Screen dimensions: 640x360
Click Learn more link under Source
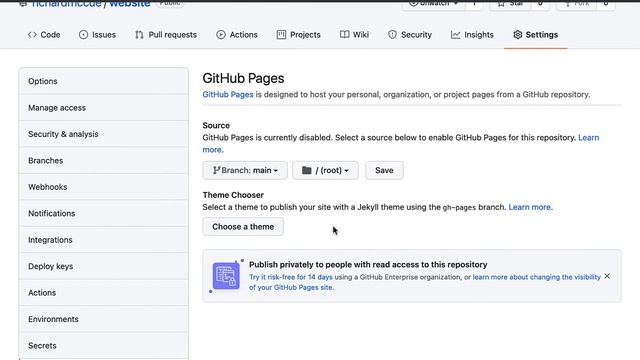(x=589, y=138)
